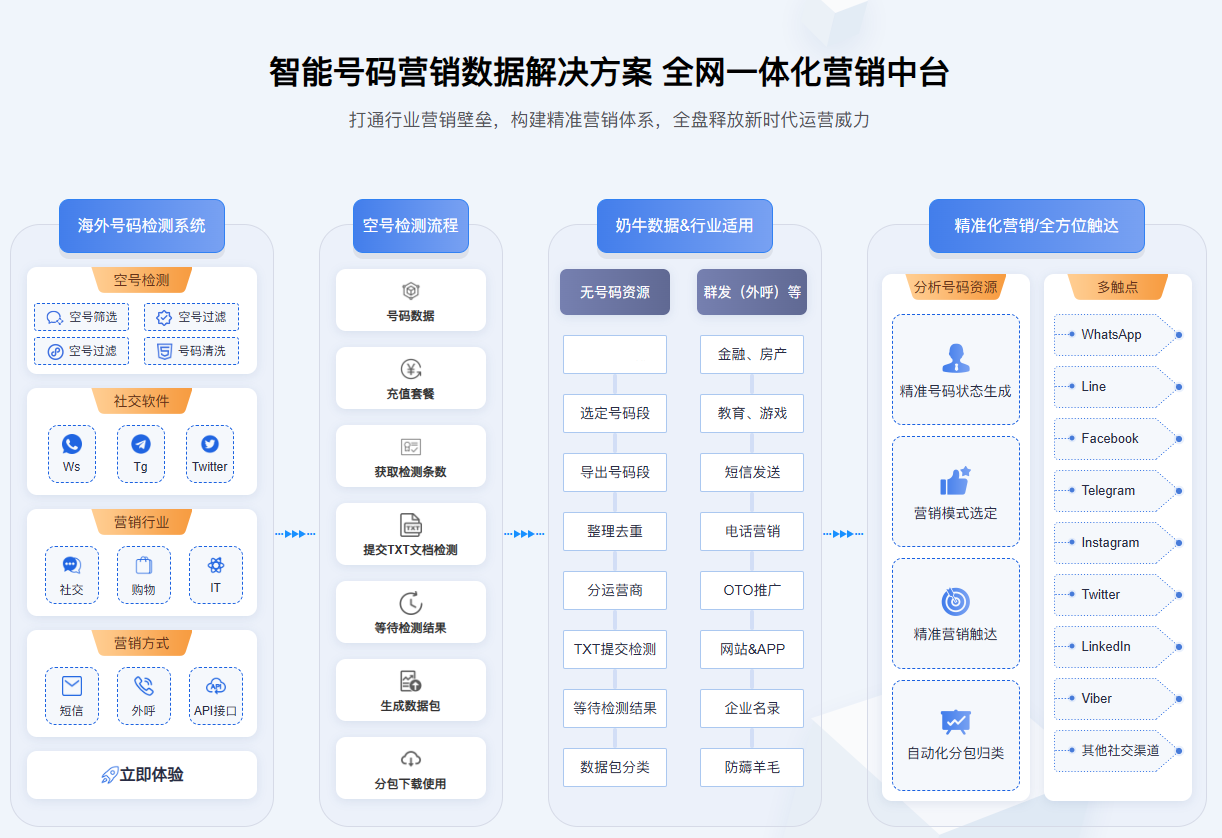This screenshot has width=1222, height=838.
Task: Open the API接口 cloud icon
Action: (215, 686)
